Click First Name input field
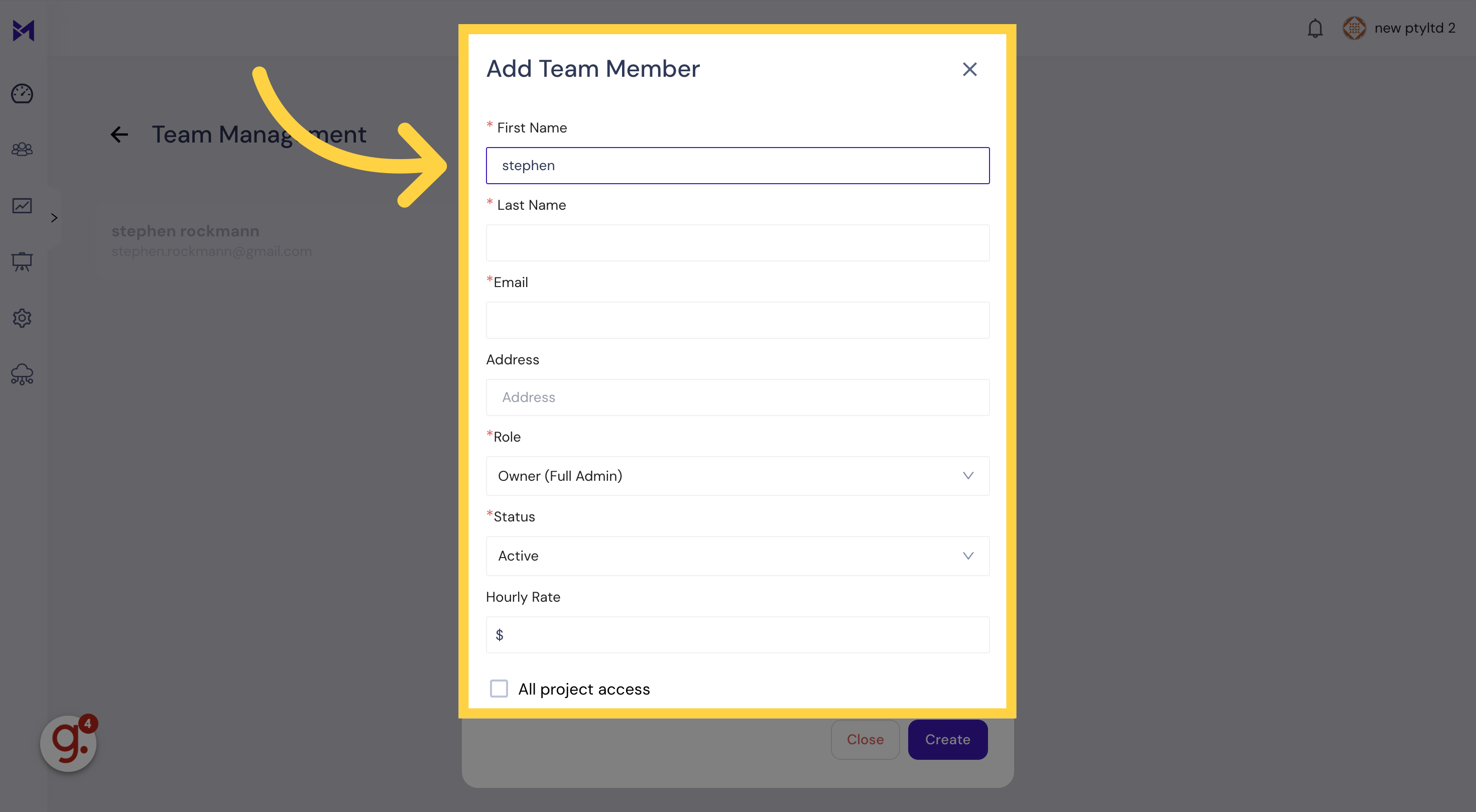The width and height of the screenshot is (1476, 812). pyautogui.click(x=738, y=165)
